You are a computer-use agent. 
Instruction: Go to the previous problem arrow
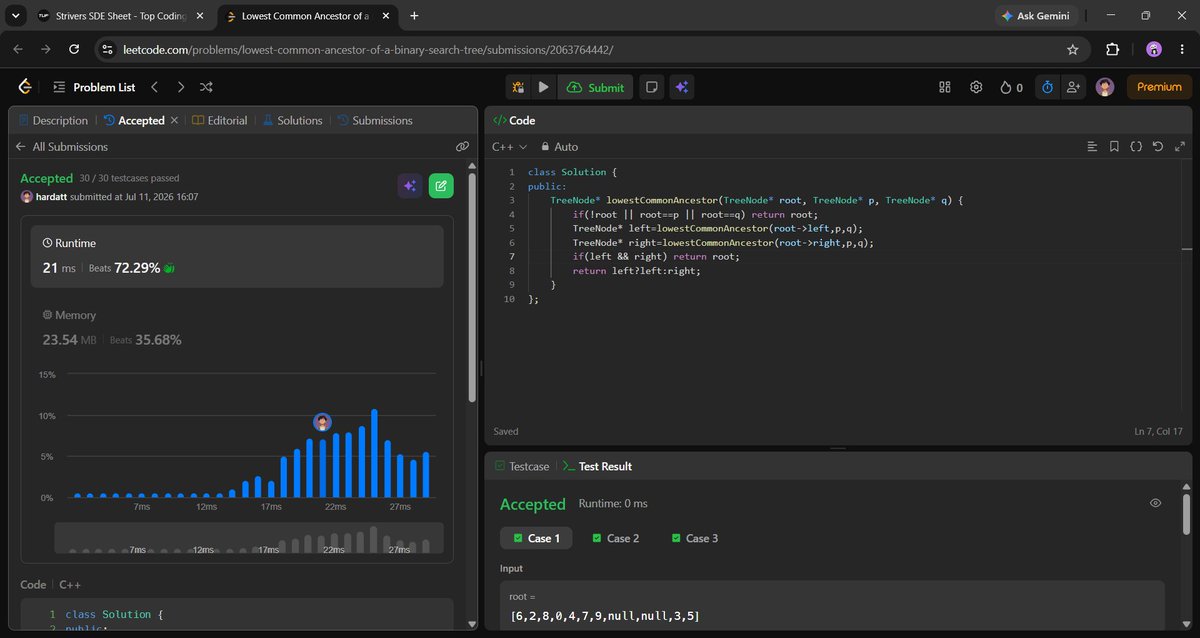[154, 87]
